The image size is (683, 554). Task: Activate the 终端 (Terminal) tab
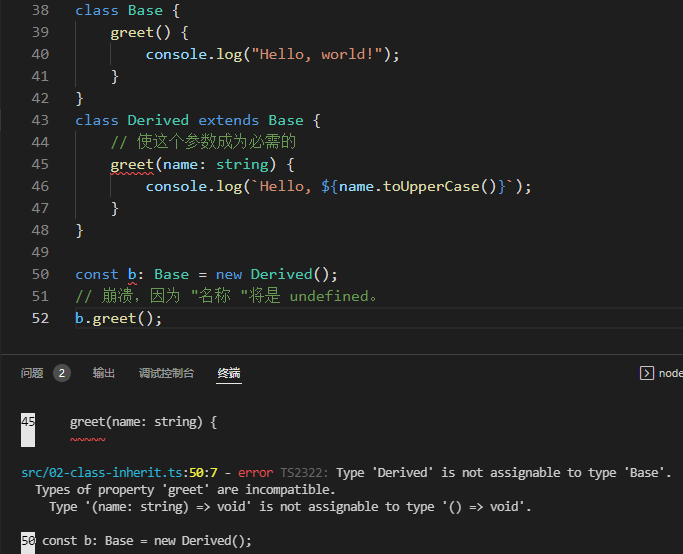point(229,373)
